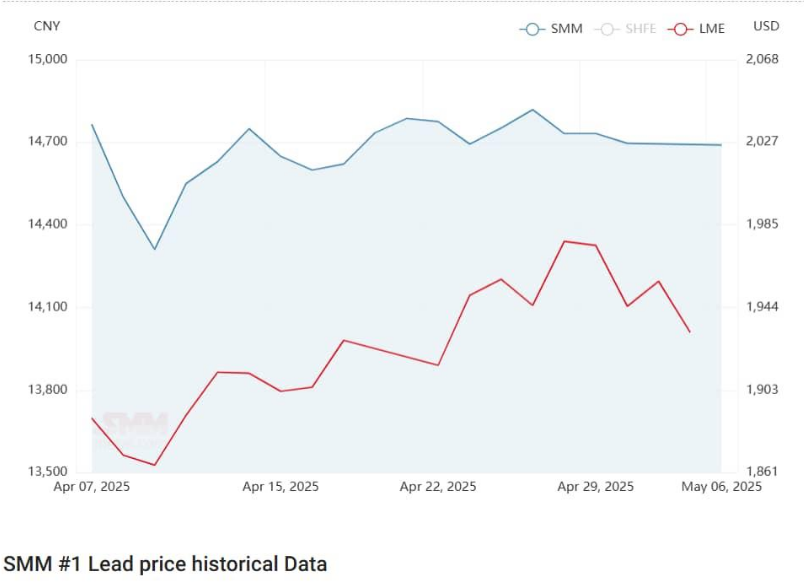
Task: Click the CNY axis unit label
Action: (x=48, y=26)
